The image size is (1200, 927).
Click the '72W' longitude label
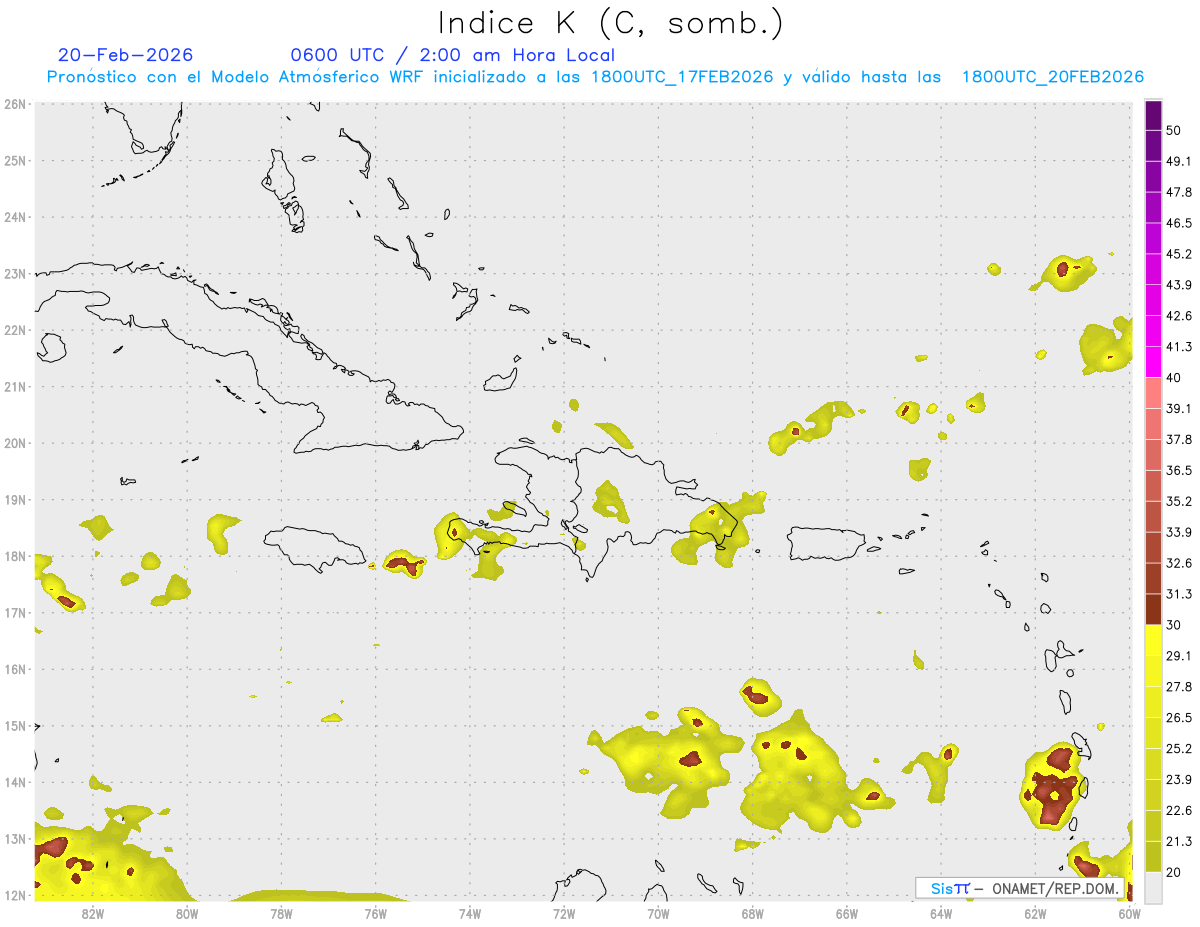click(x=564, y=913)
